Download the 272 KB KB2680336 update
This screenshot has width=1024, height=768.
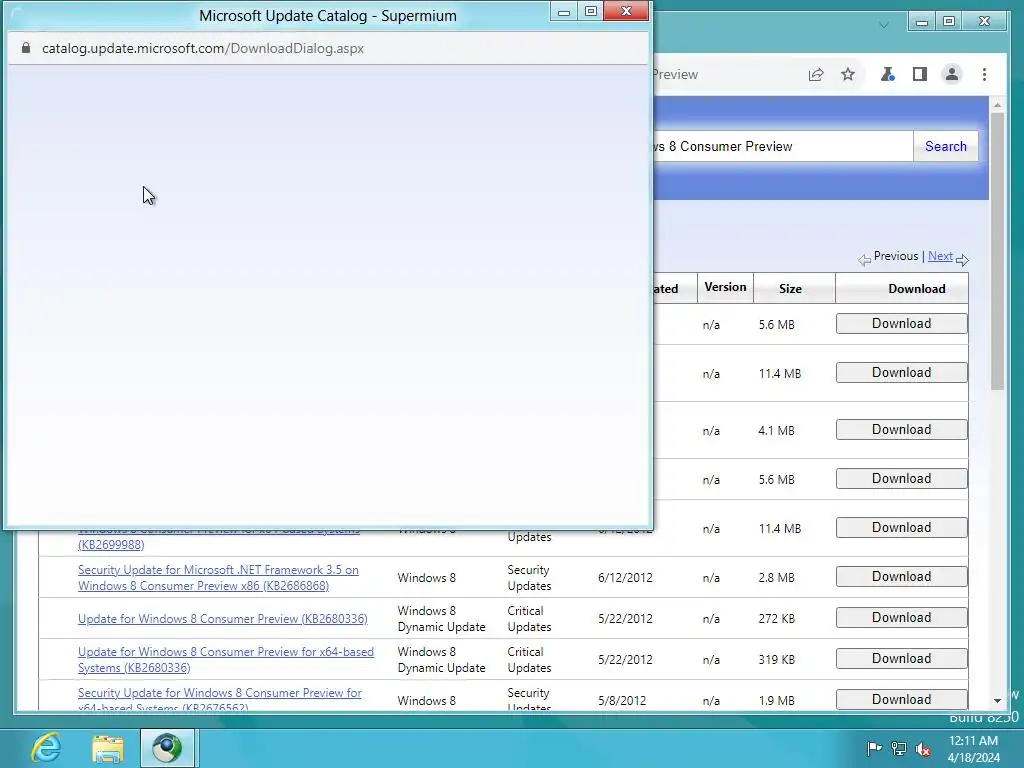click(x=901, y=617)
